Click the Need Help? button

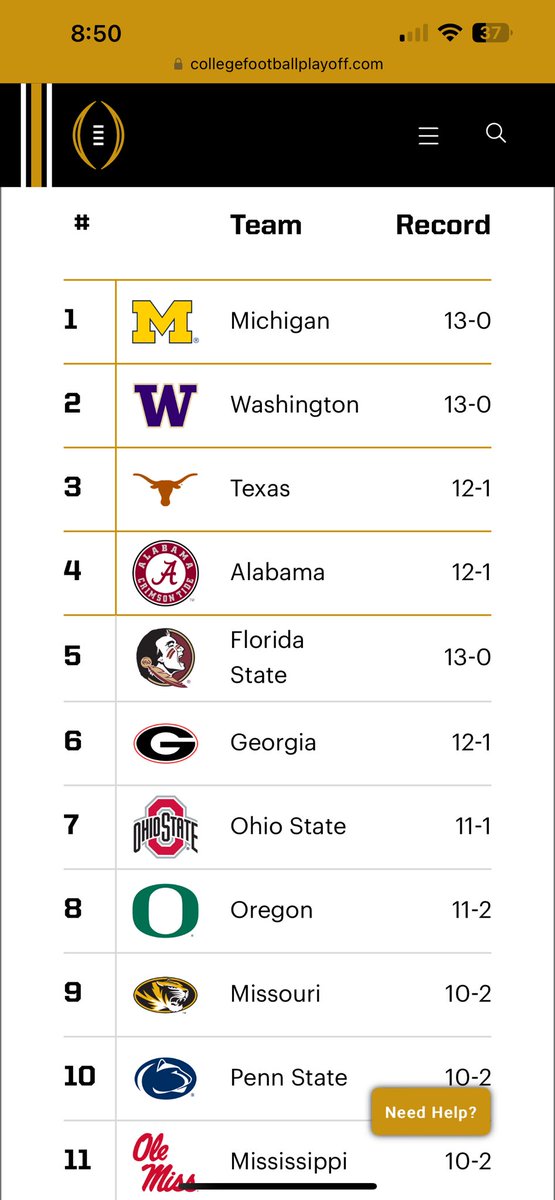(x=431, y=1111)
